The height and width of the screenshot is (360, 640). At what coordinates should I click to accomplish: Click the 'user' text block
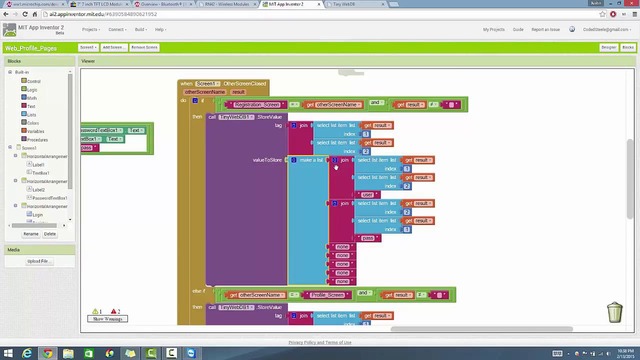pos(368,195)
